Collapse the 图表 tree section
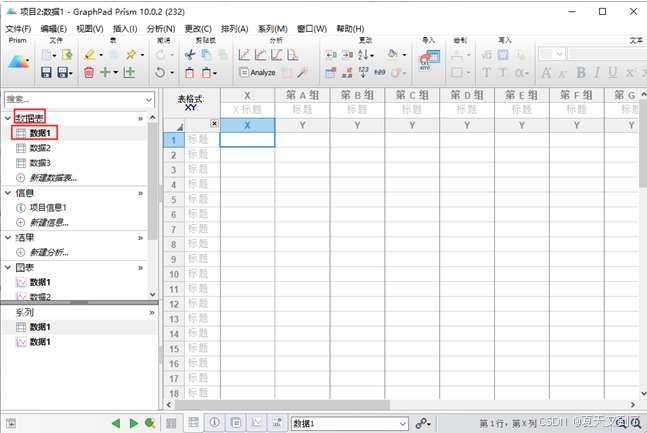This screenshot has height=433, width=647. 8,267
